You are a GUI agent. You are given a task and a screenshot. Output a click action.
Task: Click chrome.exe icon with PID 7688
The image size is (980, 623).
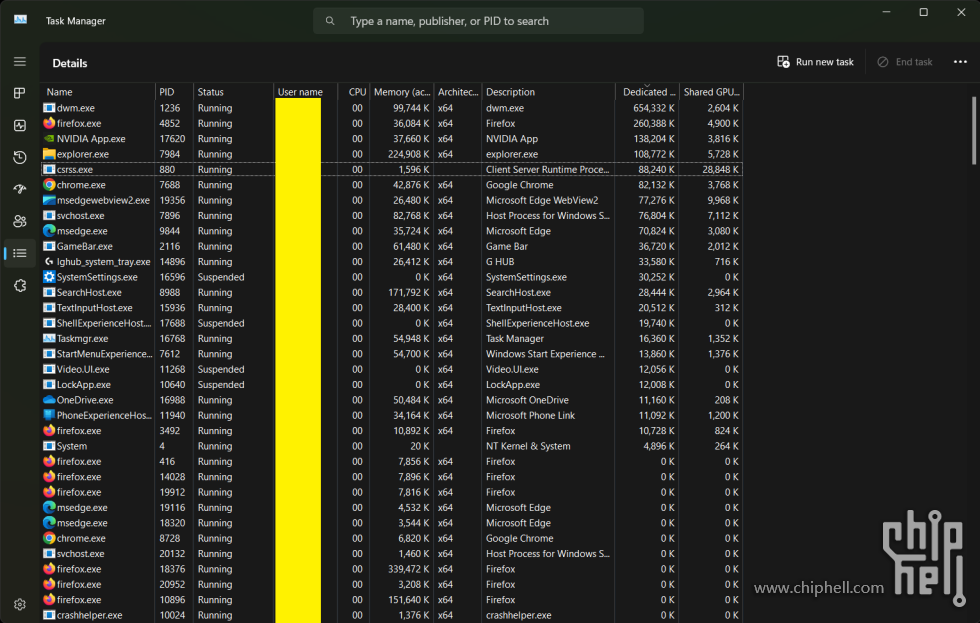click(x=49, y=185)
